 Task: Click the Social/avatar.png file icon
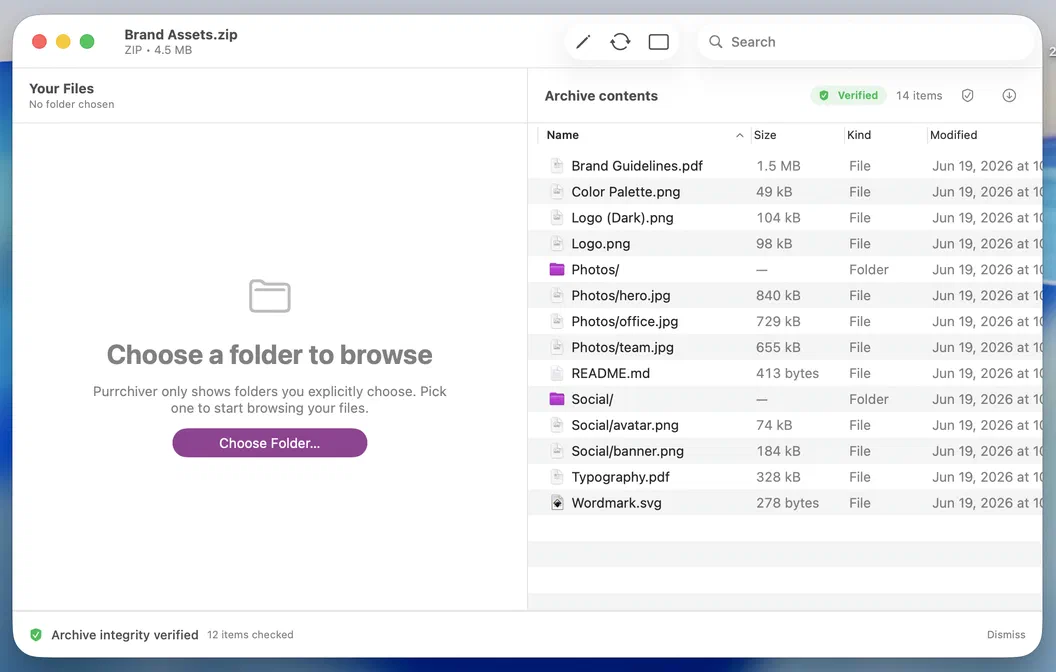pos(557,425)
